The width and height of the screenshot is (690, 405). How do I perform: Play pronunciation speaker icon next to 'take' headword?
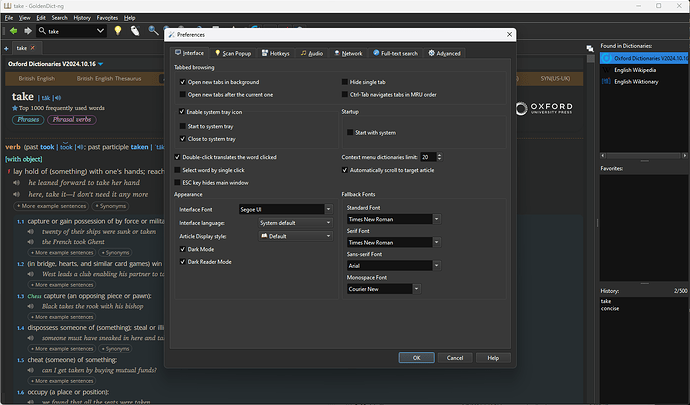(58, 98)
